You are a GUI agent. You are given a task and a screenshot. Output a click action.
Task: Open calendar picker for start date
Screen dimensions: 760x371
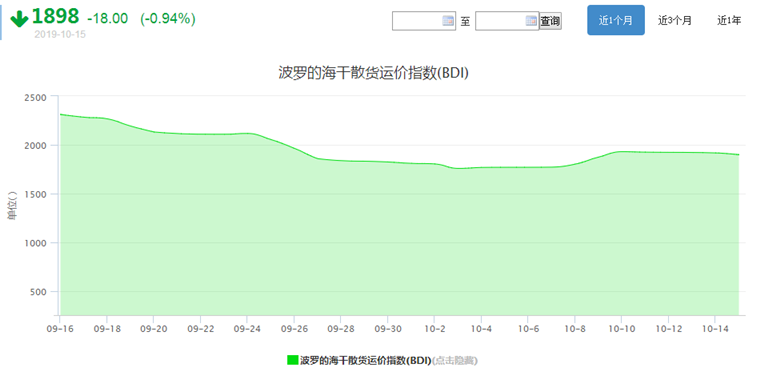447,21
